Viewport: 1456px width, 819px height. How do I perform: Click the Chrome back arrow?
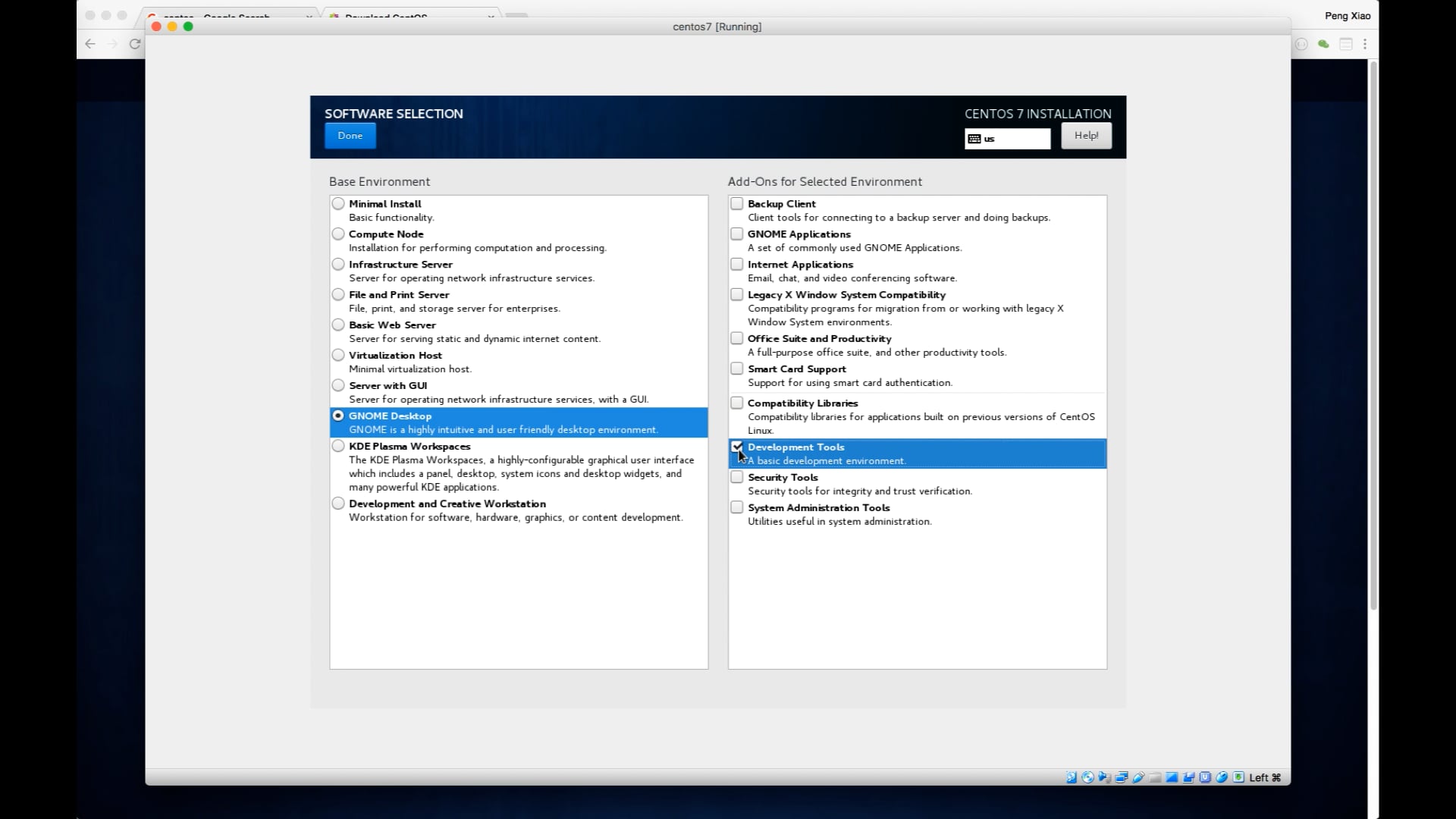90,44
